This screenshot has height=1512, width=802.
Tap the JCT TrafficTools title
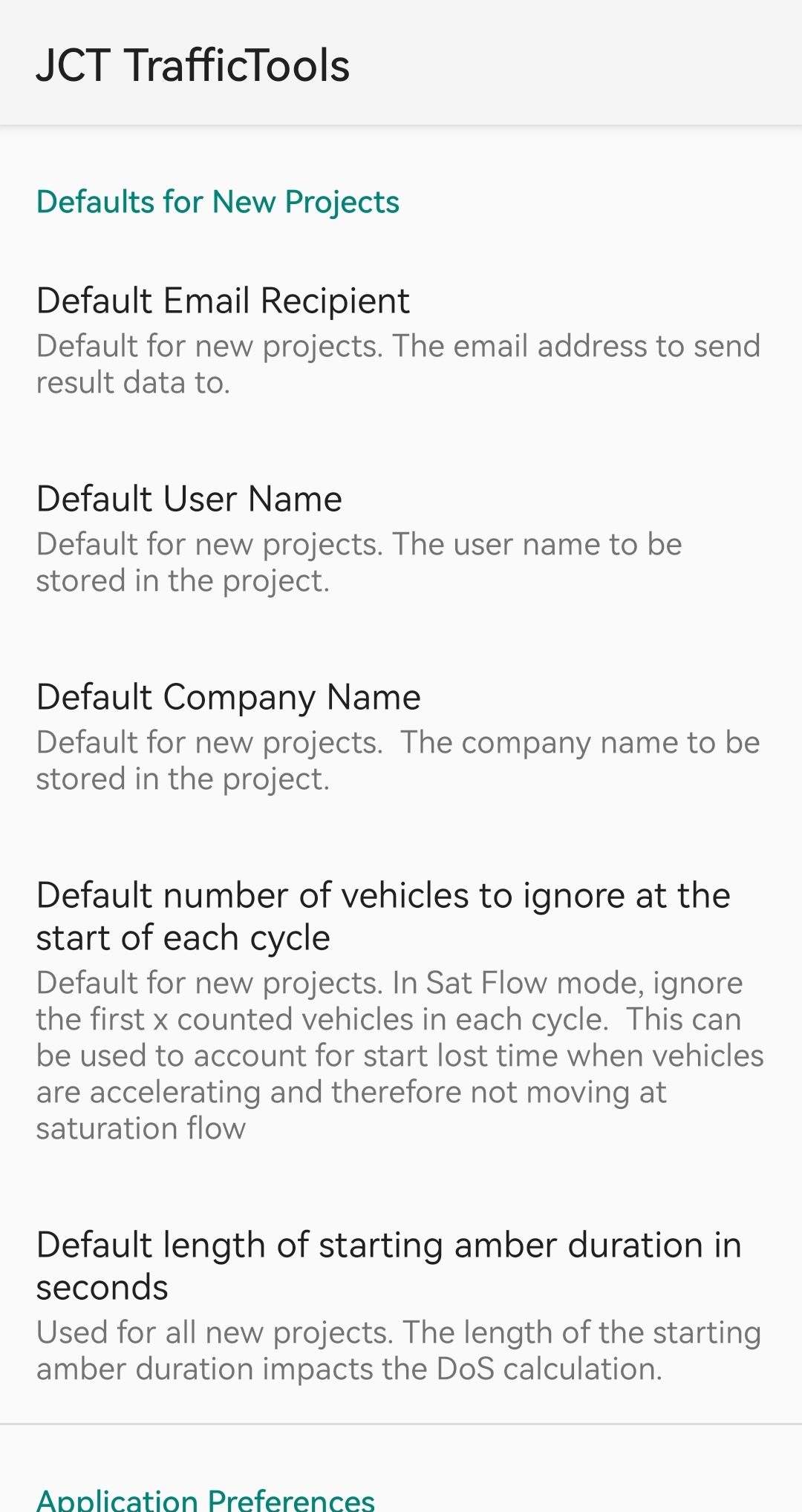pos(193,65)
